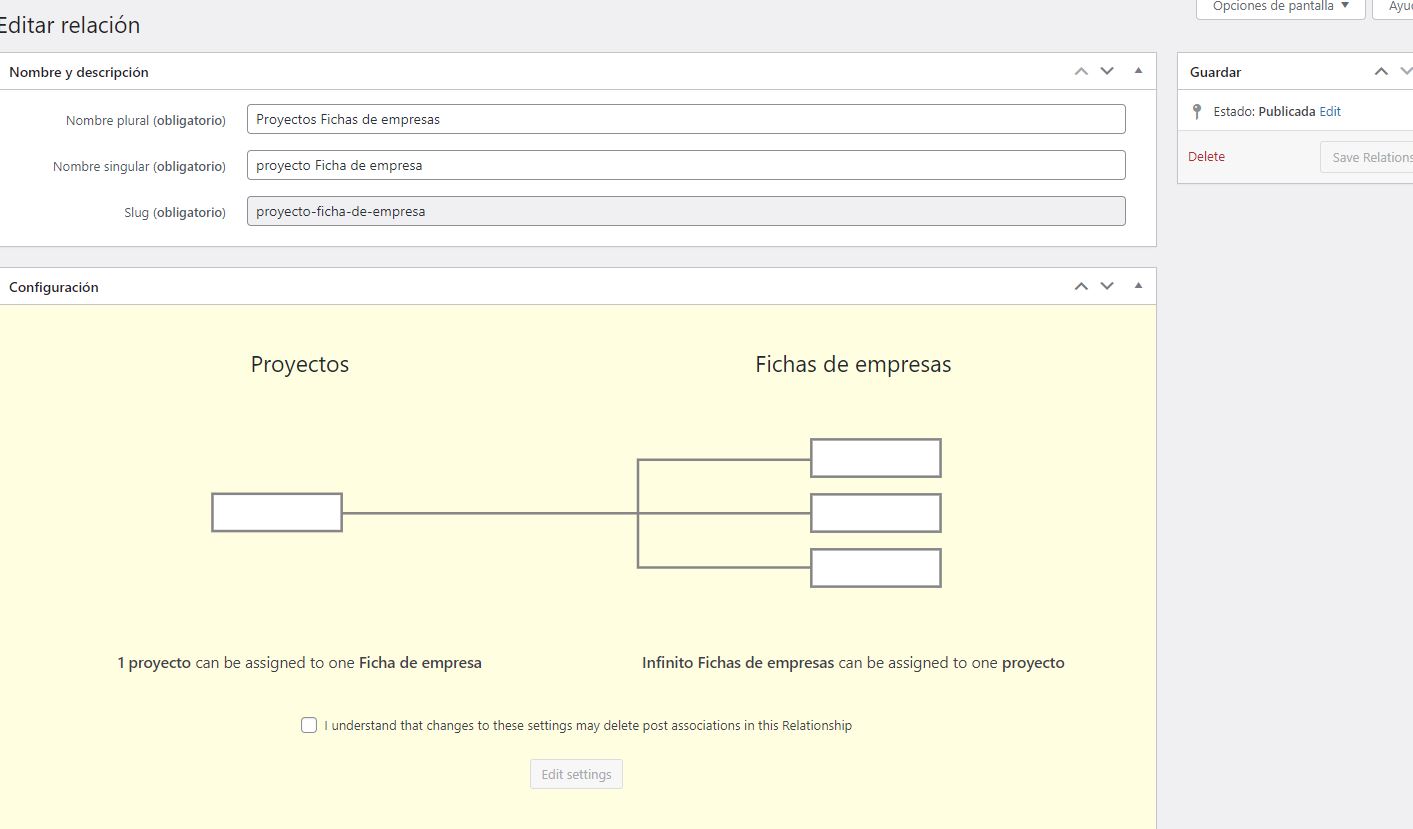Click the Edit settings button
This screenshot has width=1413, height=829.
576,774
